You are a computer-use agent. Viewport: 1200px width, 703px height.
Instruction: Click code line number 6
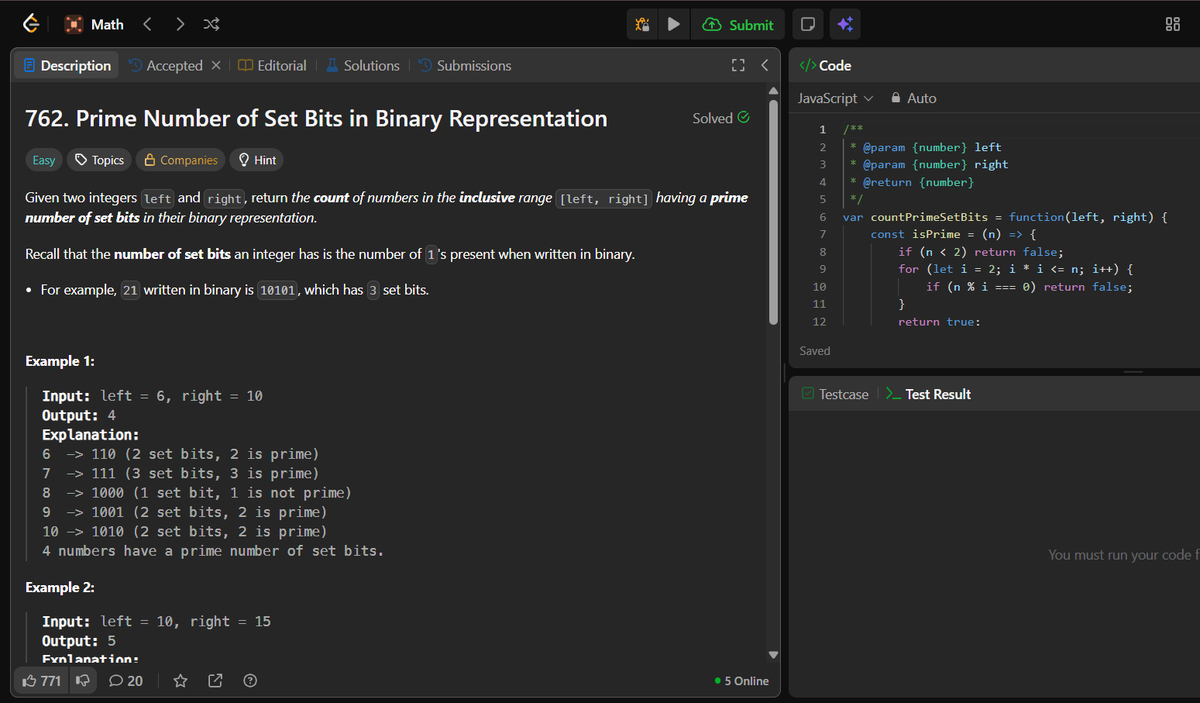click(x=822, y=217)
